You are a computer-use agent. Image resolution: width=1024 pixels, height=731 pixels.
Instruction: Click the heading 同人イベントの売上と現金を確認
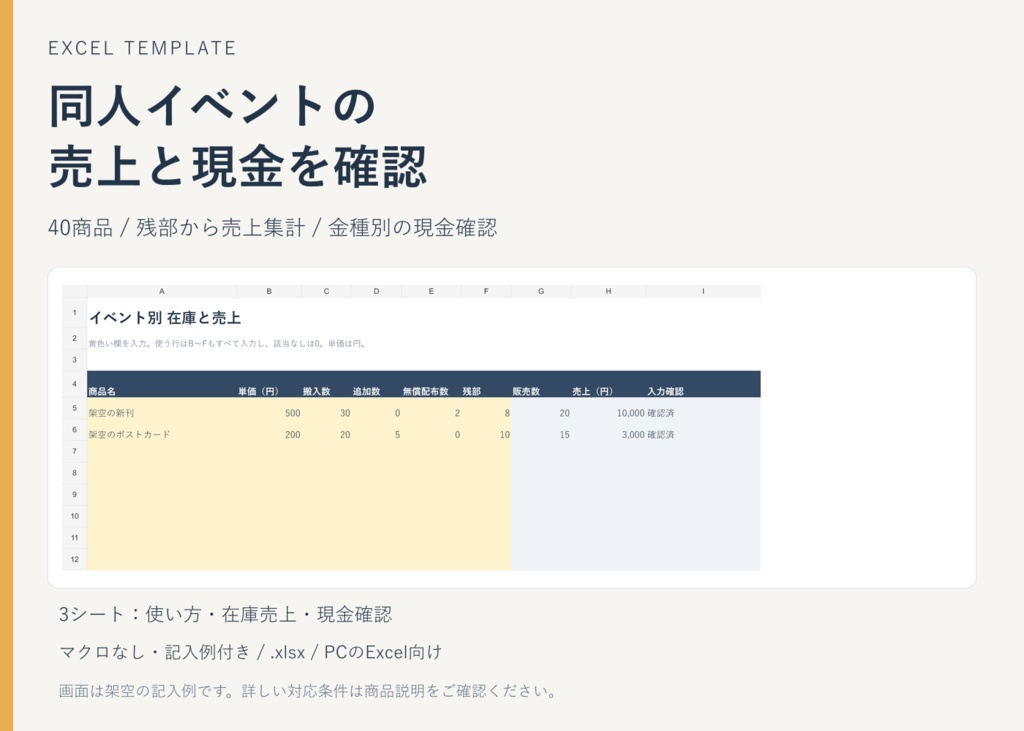coord(238,135)
